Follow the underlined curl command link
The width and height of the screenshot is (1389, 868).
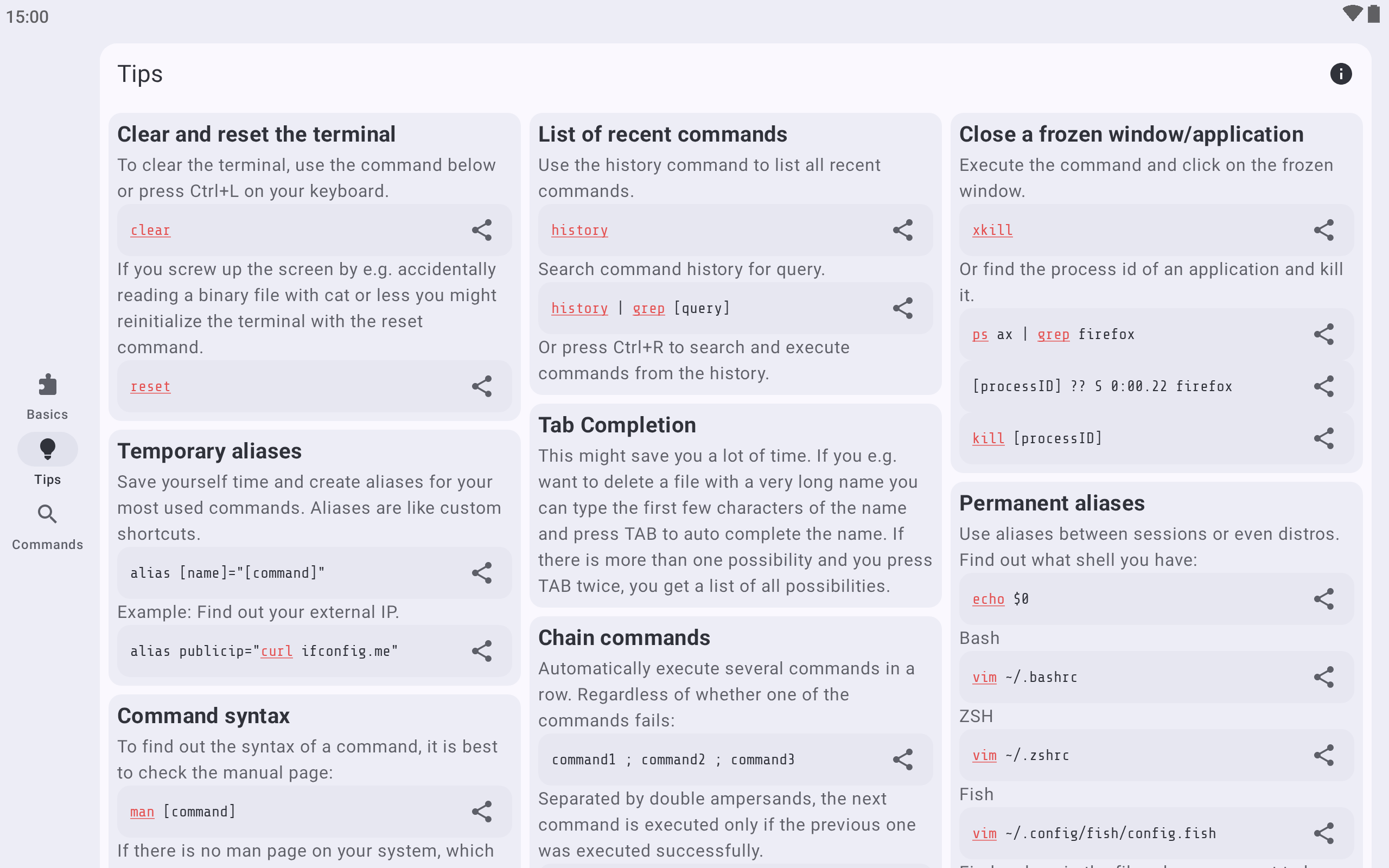coord(277,651)
